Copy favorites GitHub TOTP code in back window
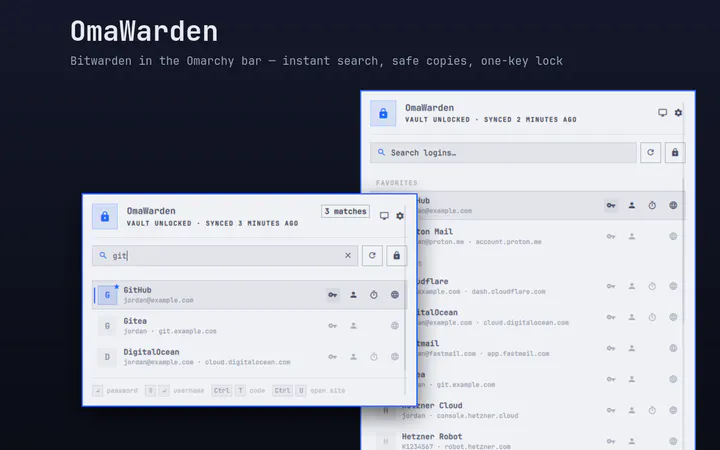This screenshot has width=720, height=450. [652, 206]
